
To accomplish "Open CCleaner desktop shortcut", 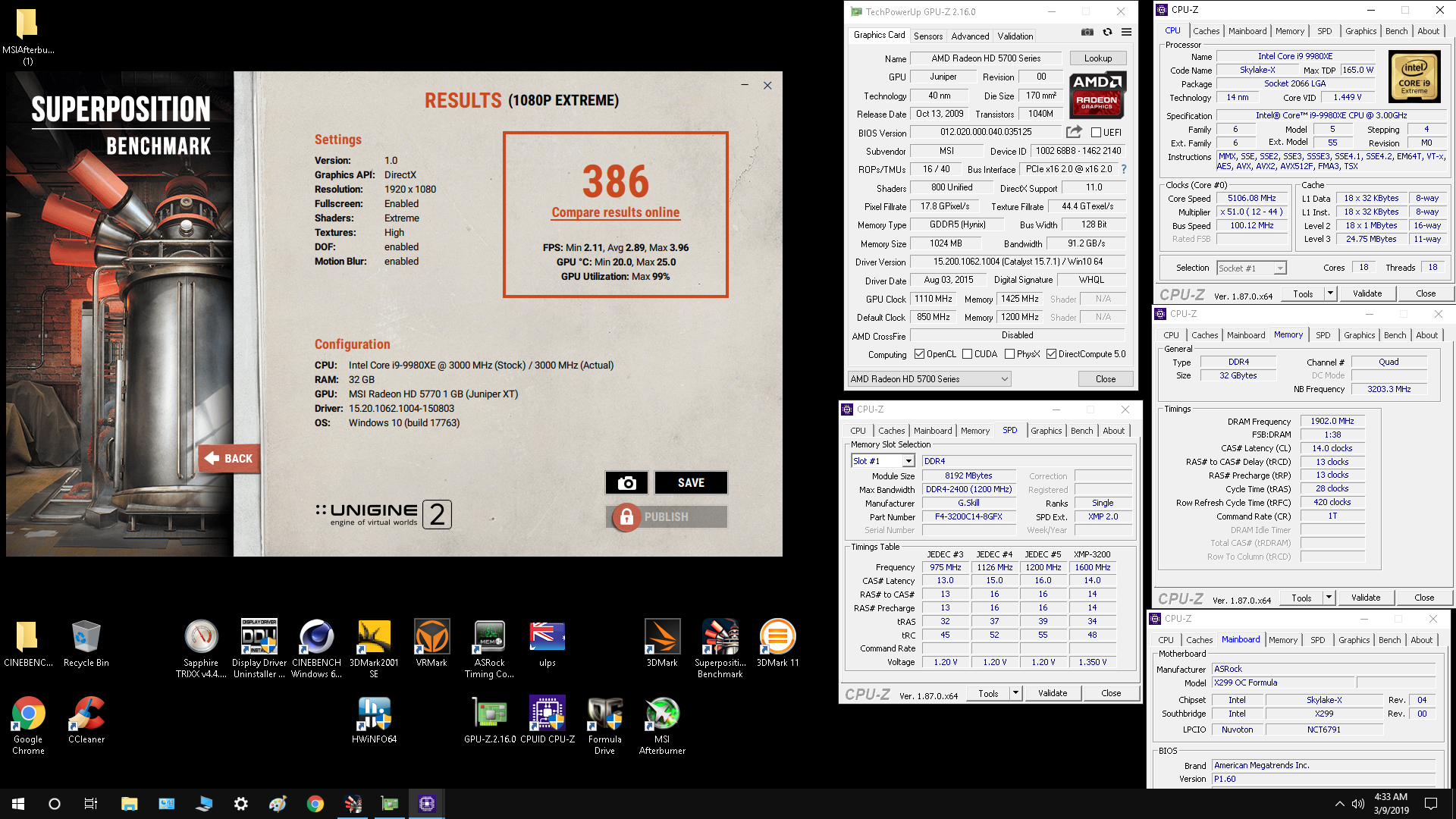I will (x=86, y=720).
